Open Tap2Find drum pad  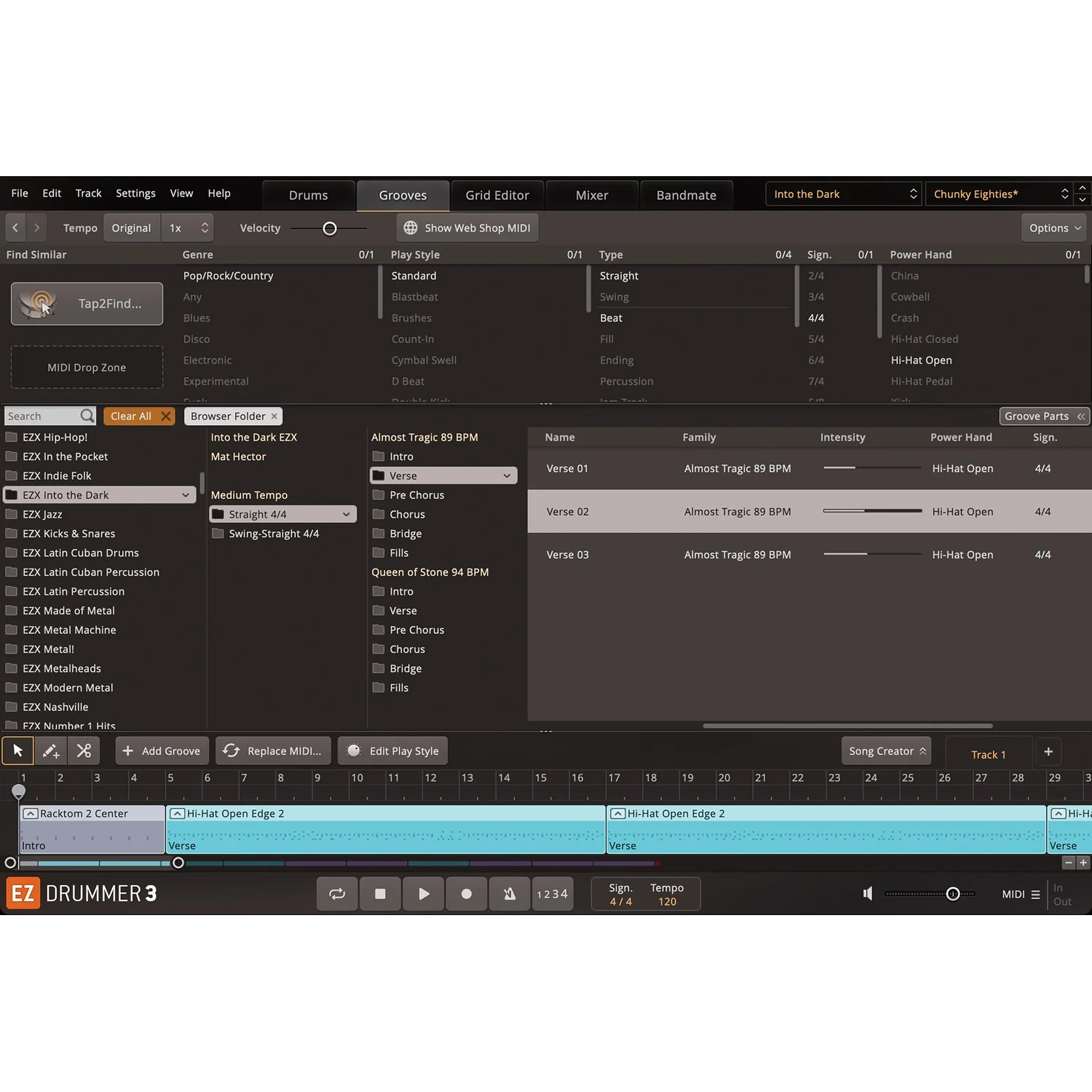click(87, 304)
